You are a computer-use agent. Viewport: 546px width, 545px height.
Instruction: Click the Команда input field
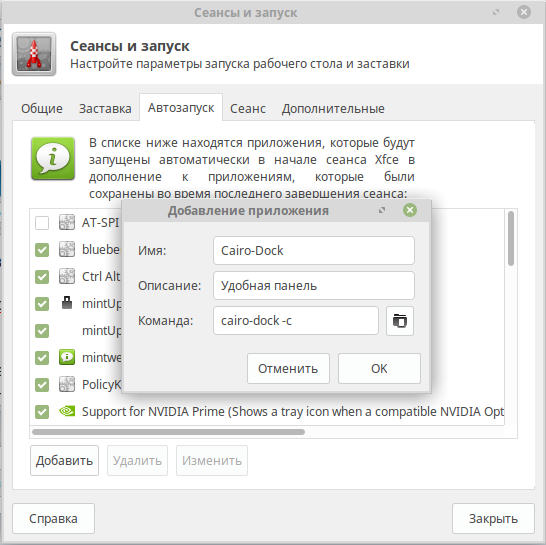point(296,320)
